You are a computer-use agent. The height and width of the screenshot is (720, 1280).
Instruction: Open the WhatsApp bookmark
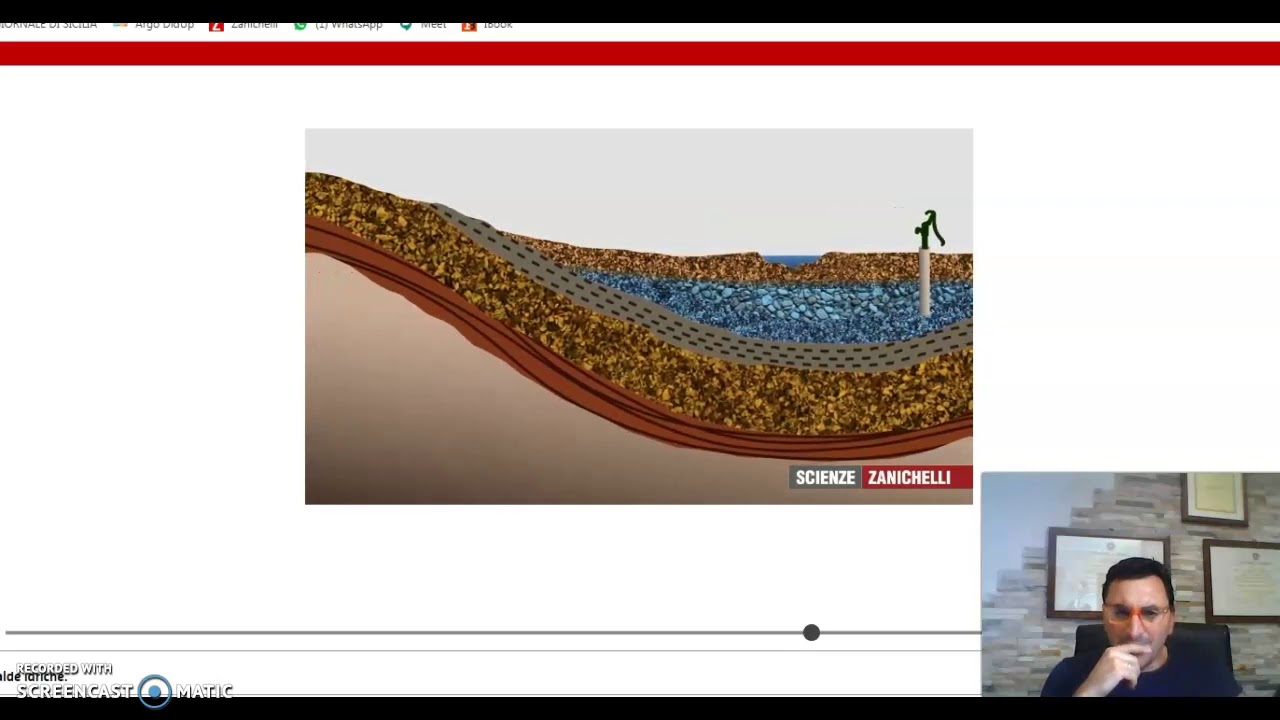(x=338, y=25)
